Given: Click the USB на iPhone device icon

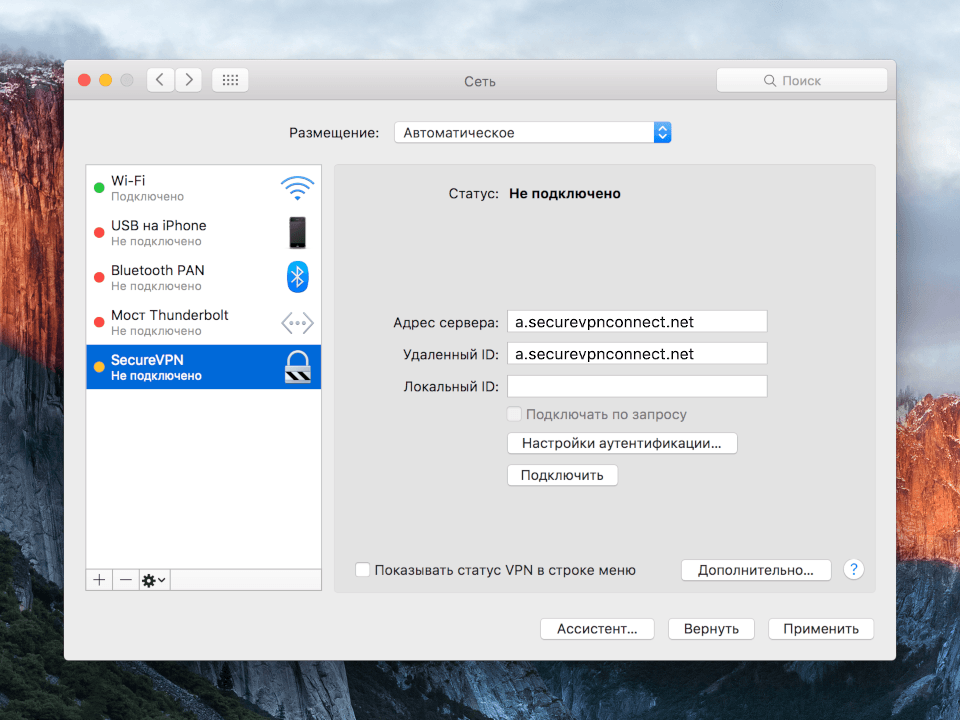Looking at the screenshot, I should click(x=297, y=232).
